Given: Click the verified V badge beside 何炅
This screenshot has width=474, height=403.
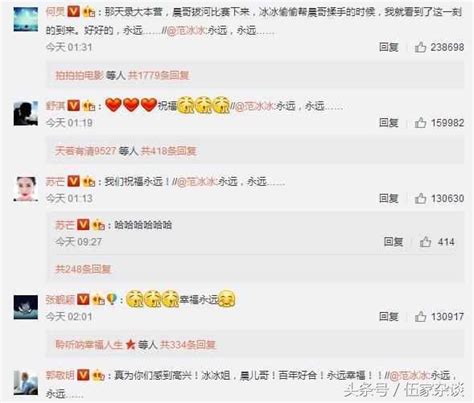Looking at the screenshot, I should [x=73, y=12].
